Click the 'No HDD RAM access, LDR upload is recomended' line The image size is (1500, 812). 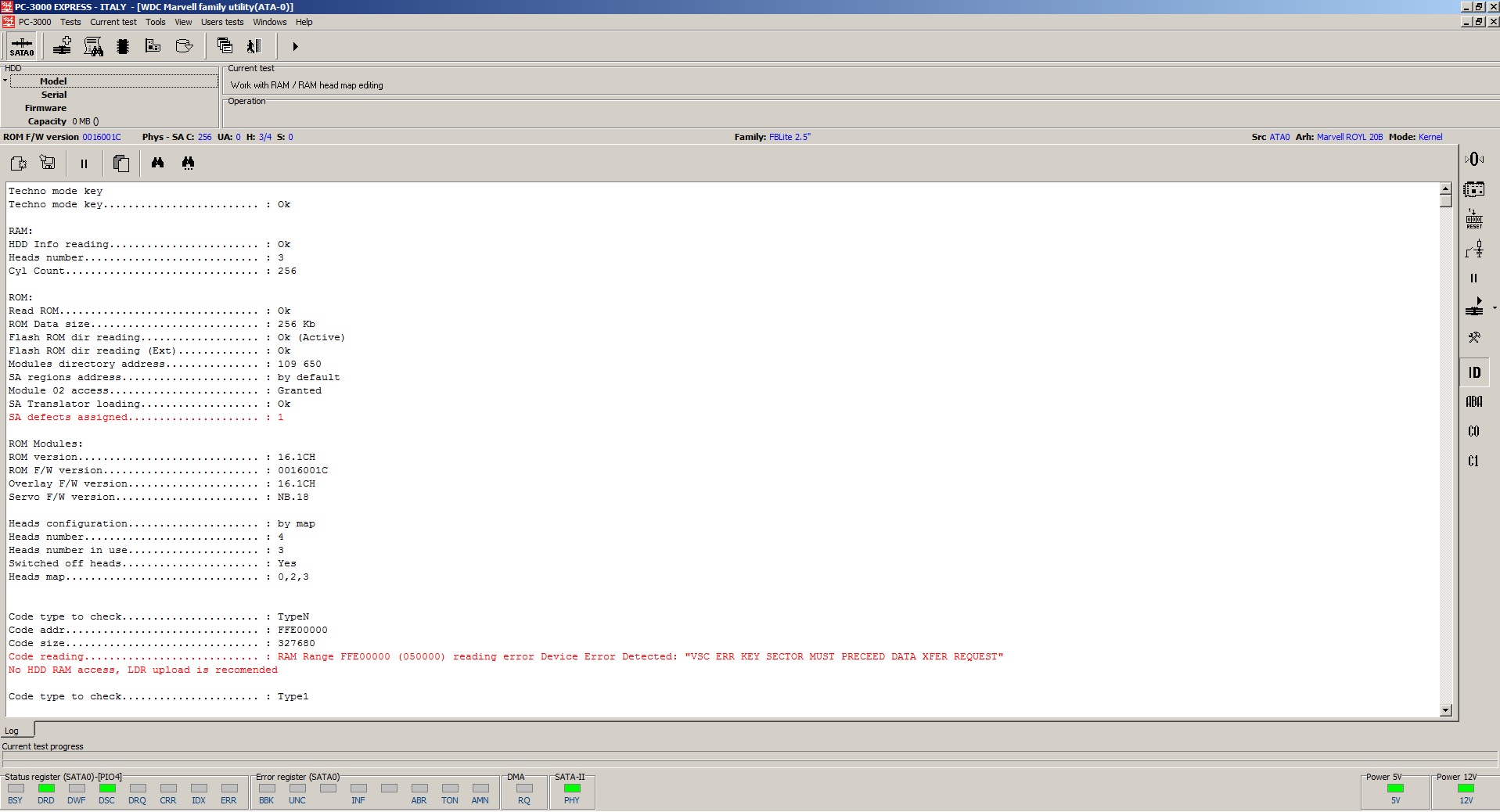click(x=143, y=670)
